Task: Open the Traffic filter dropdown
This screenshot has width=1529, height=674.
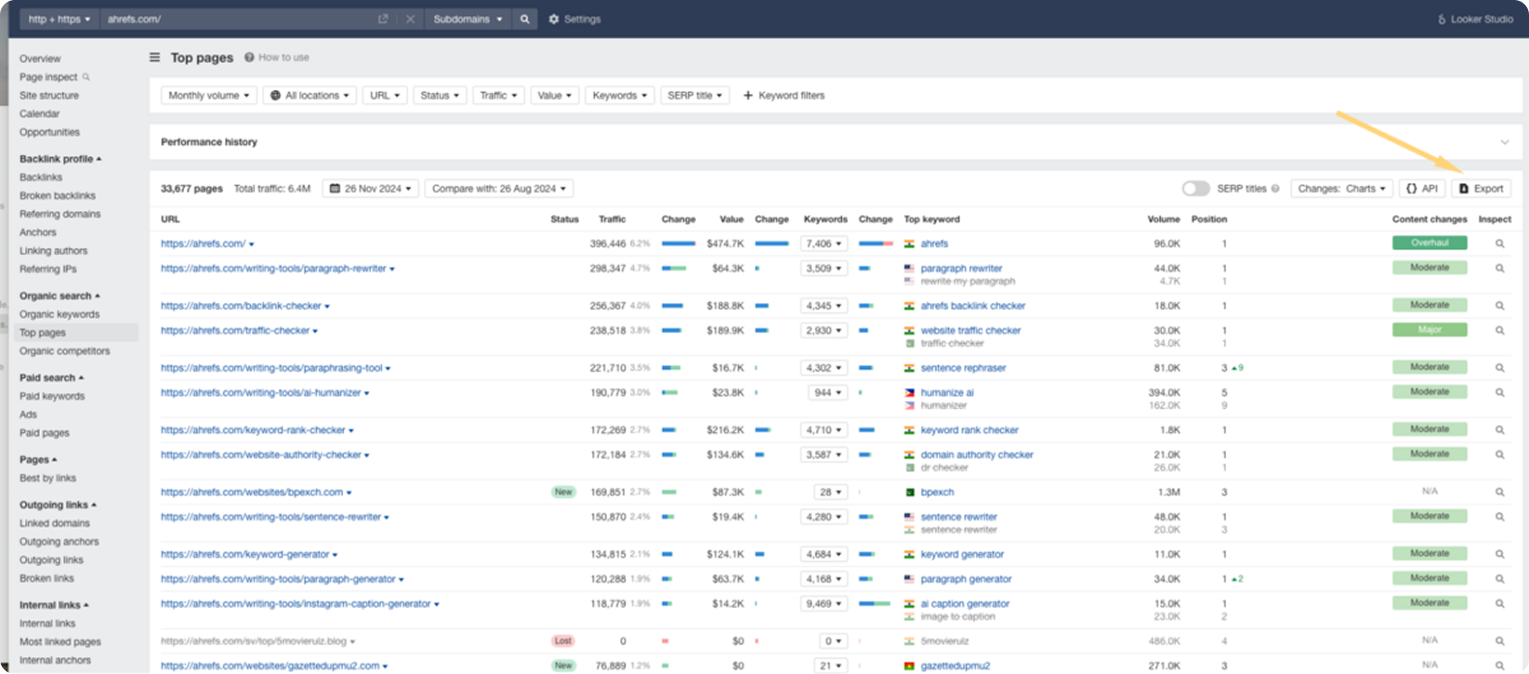Action: pos(499,96)
